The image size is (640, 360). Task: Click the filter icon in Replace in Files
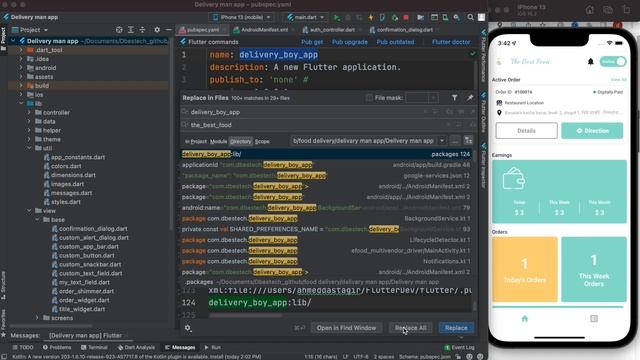454,98
